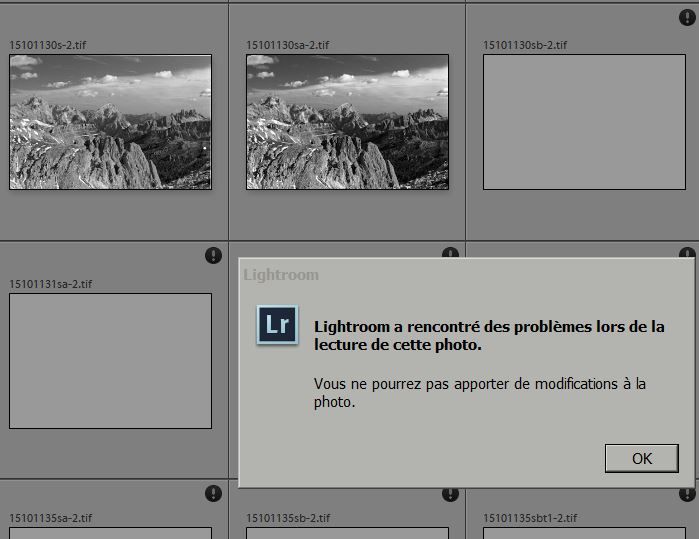The image size is (699, 539).
Task: Select the 15101130sa-2.tif mountain thumbnail
Action: tap(347, 122)
